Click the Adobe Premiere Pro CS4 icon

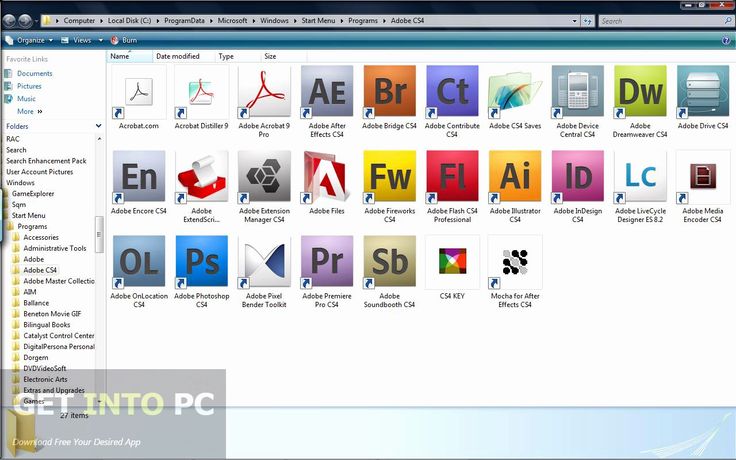click(x=327, y=262)
